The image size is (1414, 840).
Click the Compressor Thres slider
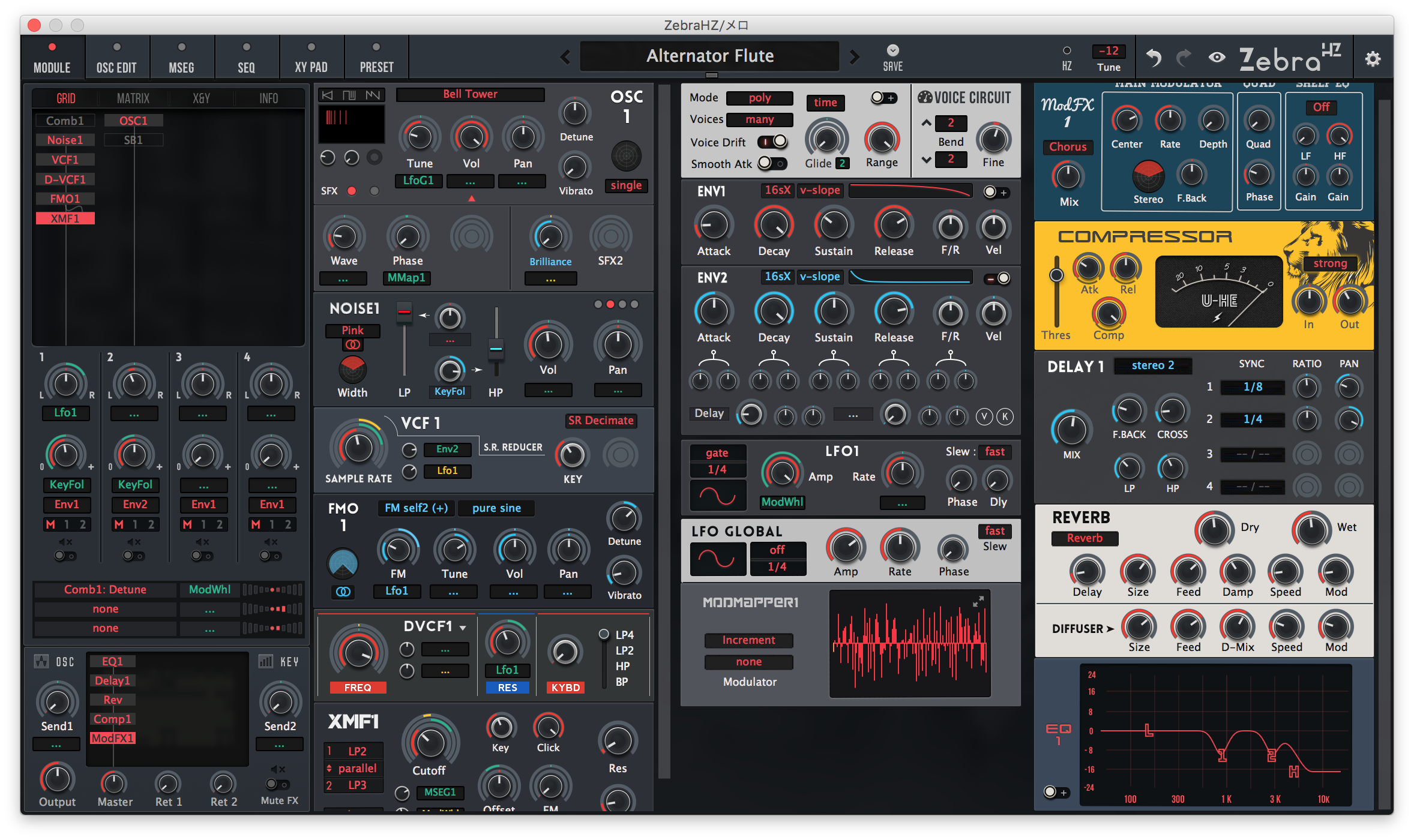pos(1056,291)
